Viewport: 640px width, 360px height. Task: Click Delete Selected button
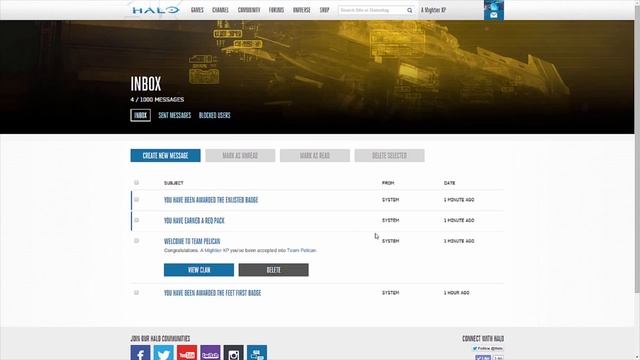[x=389, y=156]
